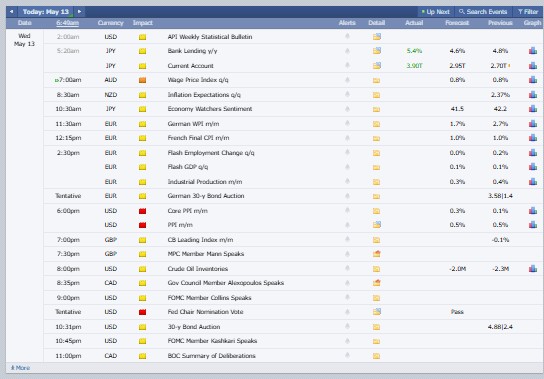The image size is (544, 379).
Task: Toggle alert bell for Flash GDP q/q
Action: [x=347, y=167]
